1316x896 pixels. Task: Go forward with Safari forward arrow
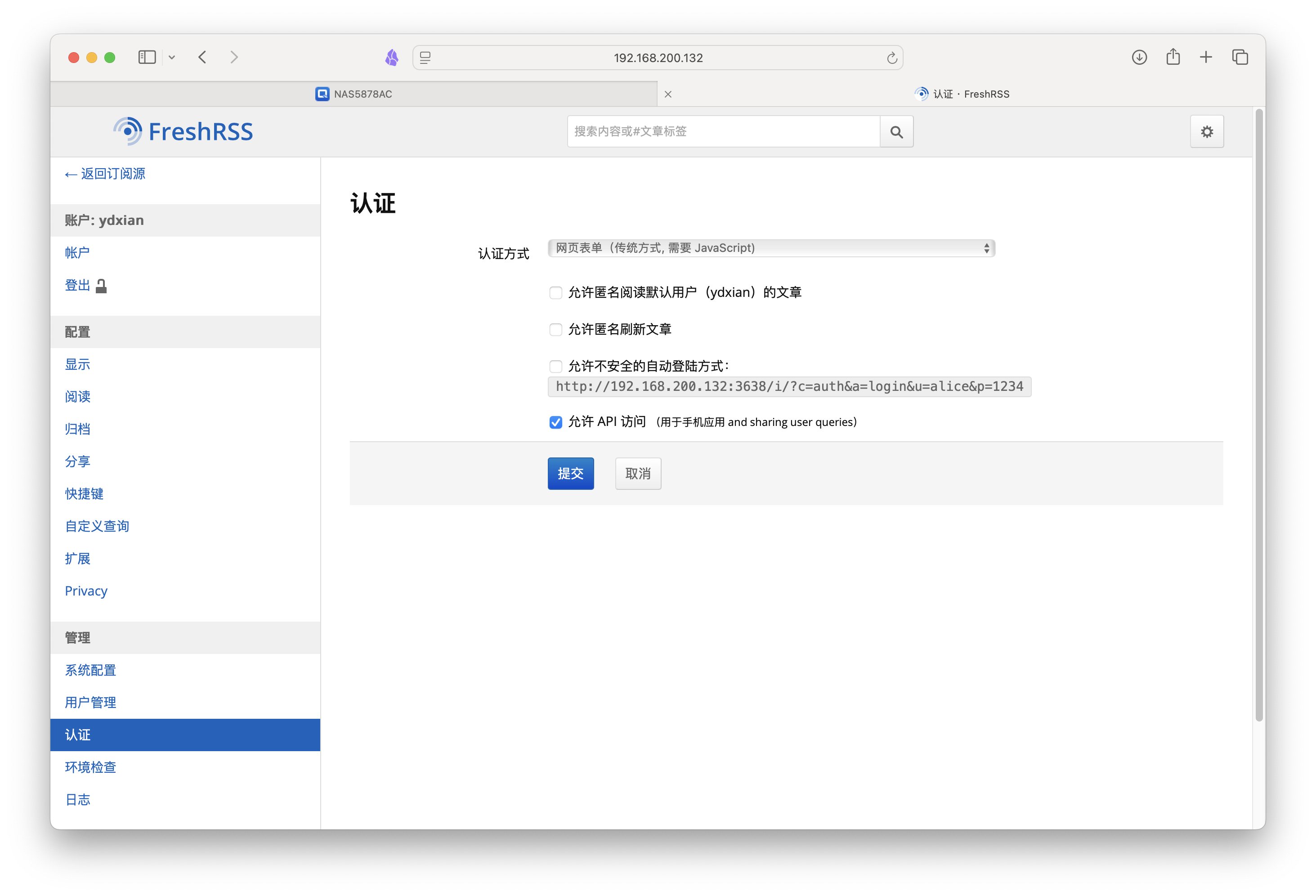(234, 57)
